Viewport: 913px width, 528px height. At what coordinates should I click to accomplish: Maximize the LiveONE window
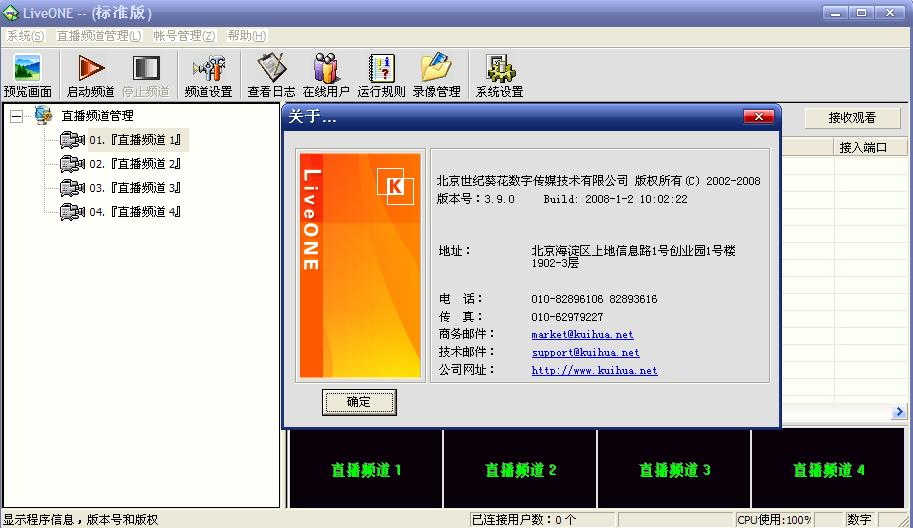(862, 12)
